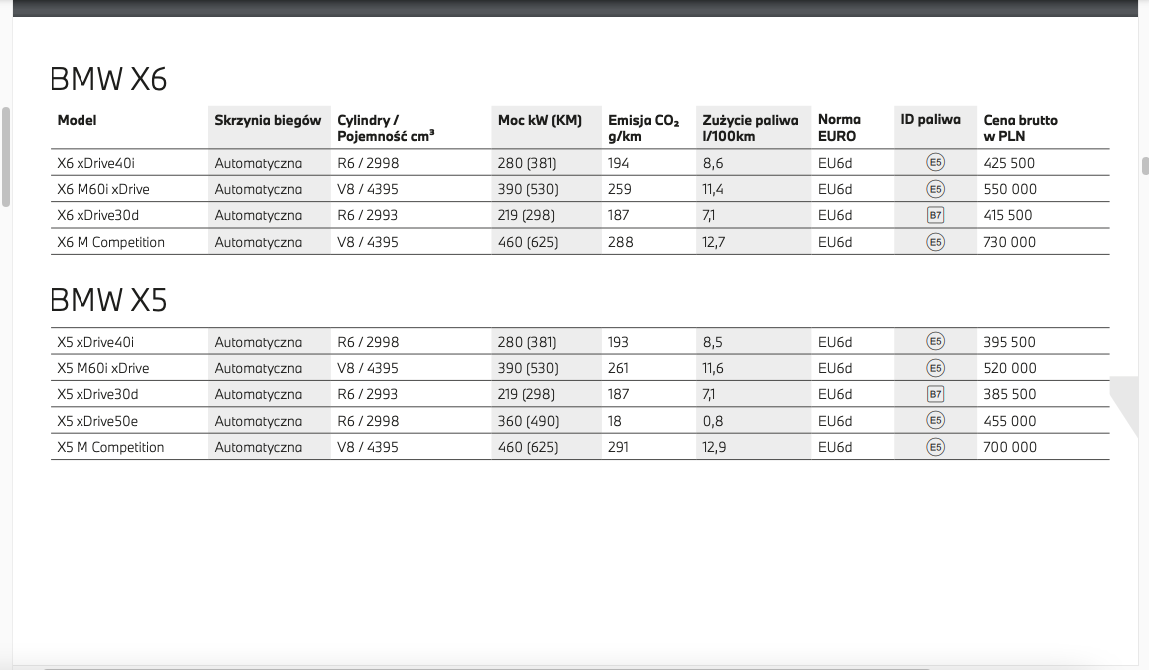This screenshot has width=1149, height=670.
Task: Click "R6 / 2993" in the X5 xDrive30d row
Action: [x=367, y=394]
